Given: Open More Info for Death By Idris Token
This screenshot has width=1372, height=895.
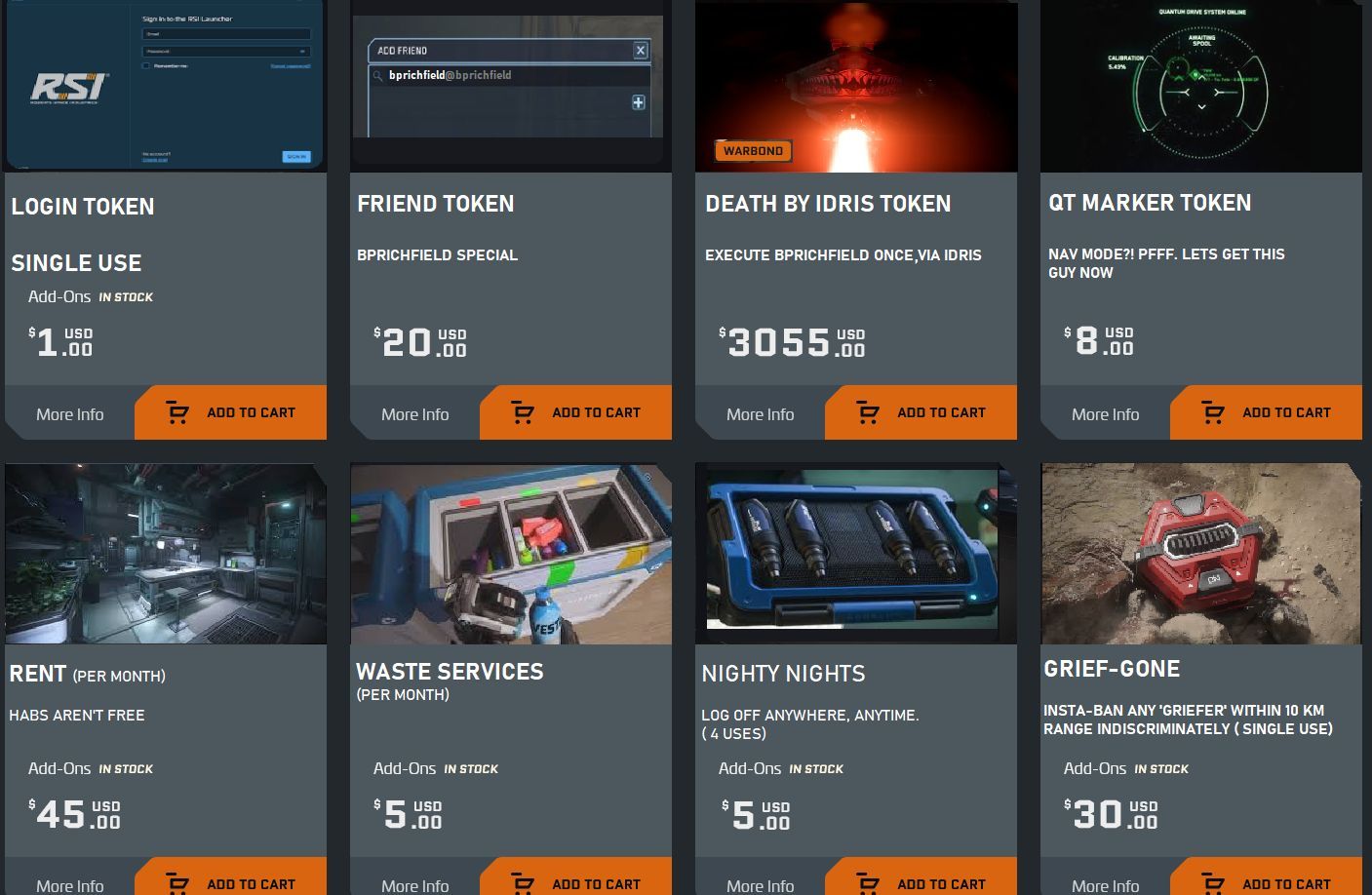Looking at the screenshot, I should [x=761, y=414].
